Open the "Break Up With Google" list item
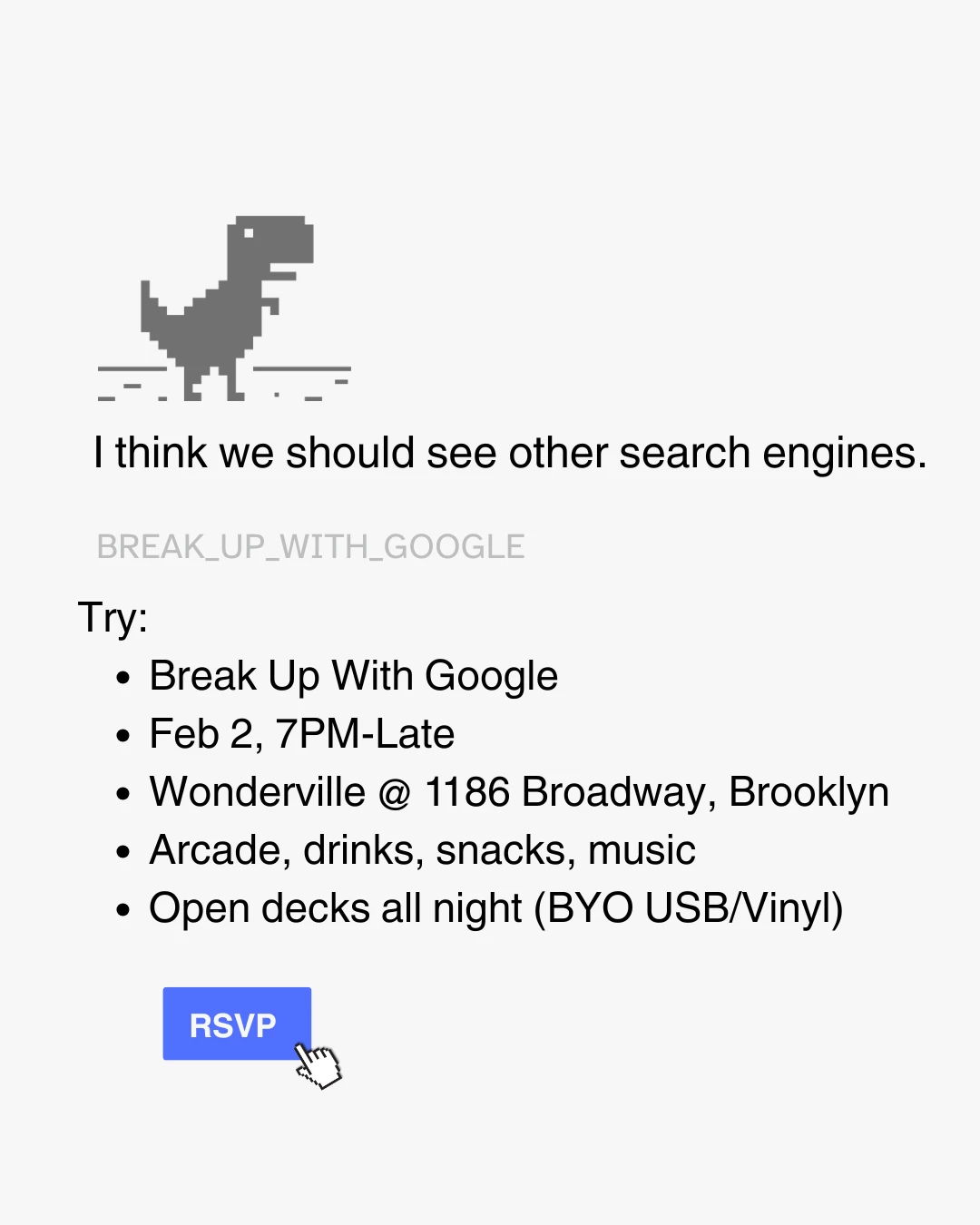The width and height of the screenshot is (980, 1225). [353, 676]
